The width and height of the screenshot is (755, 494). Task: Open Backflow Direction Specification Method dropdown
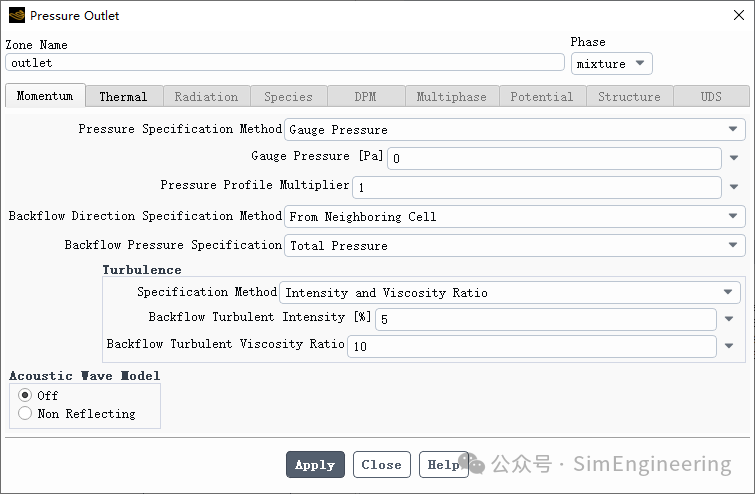(515, 217)
